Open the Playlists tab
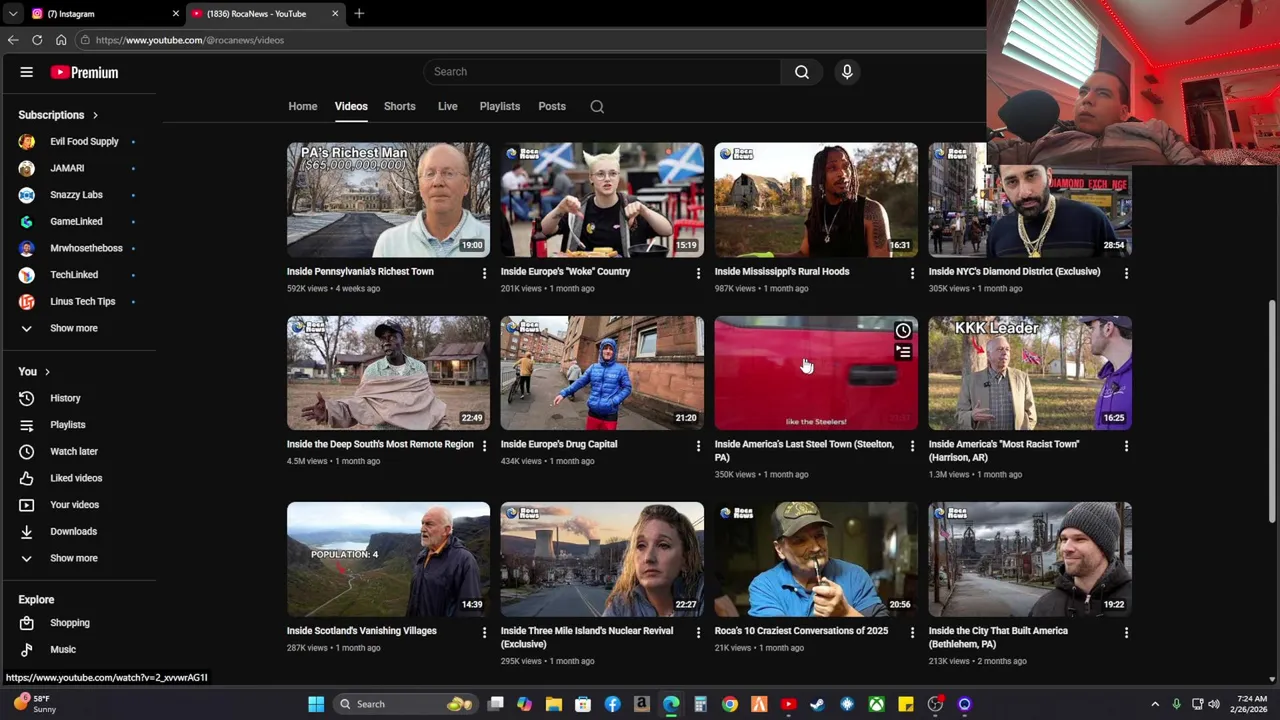The width and height of the screenshot is (1280, 720). tap(499, 106)
